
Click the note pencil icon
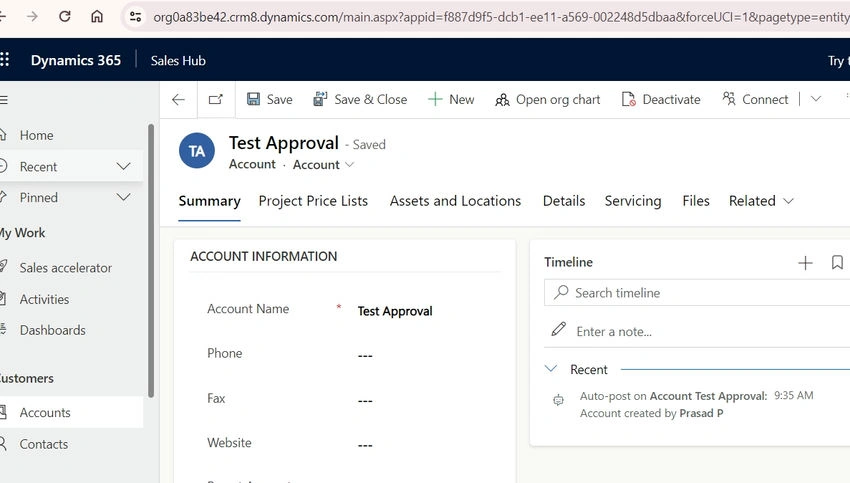559,329
